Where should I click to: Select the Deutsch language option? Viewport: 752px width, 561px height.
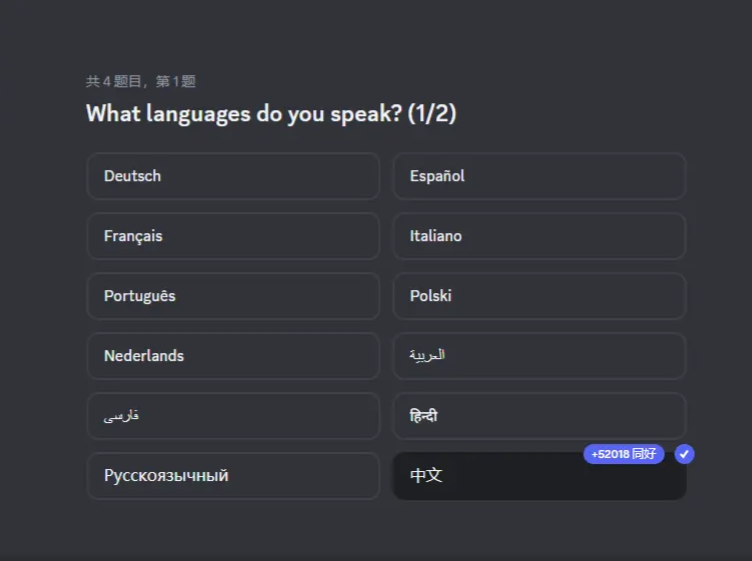click(x=233, y=176)
